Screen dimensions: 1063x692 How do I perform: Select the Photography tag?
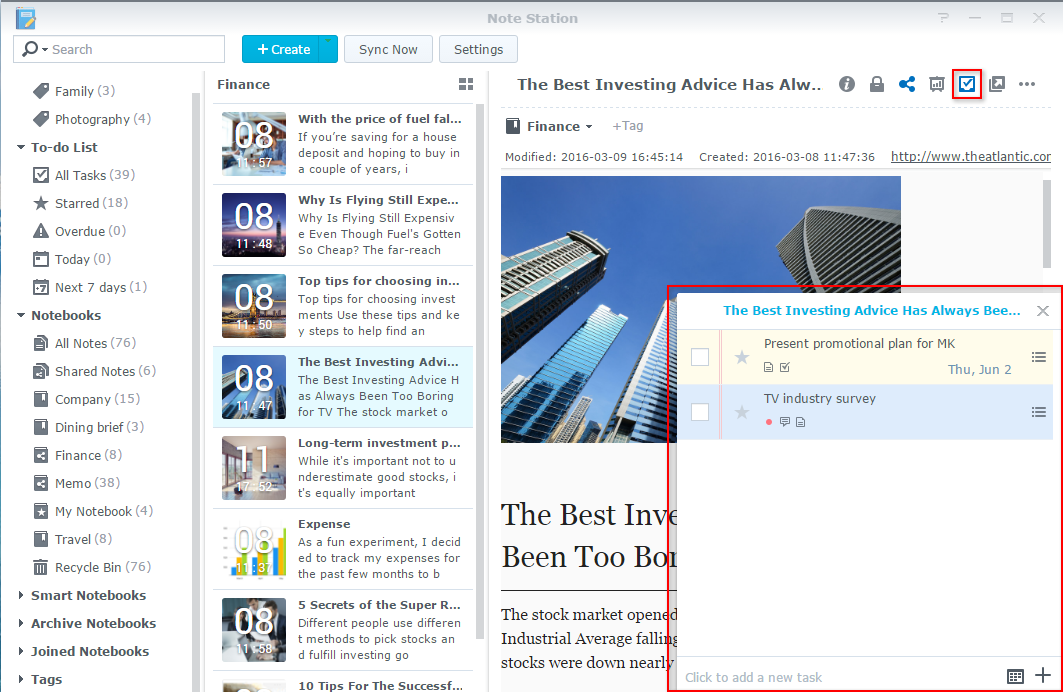pyautogui.click(x=92, y=119)
